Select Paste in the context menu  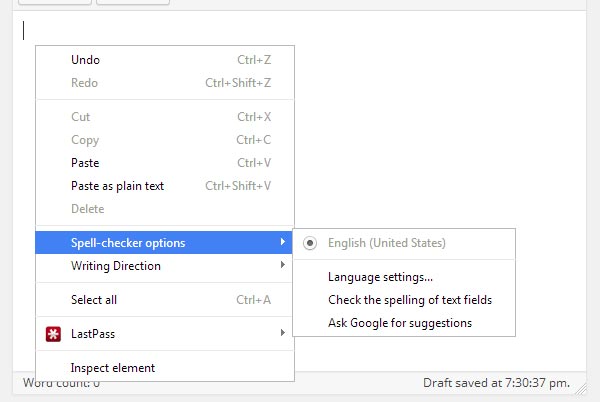[165, 163]
